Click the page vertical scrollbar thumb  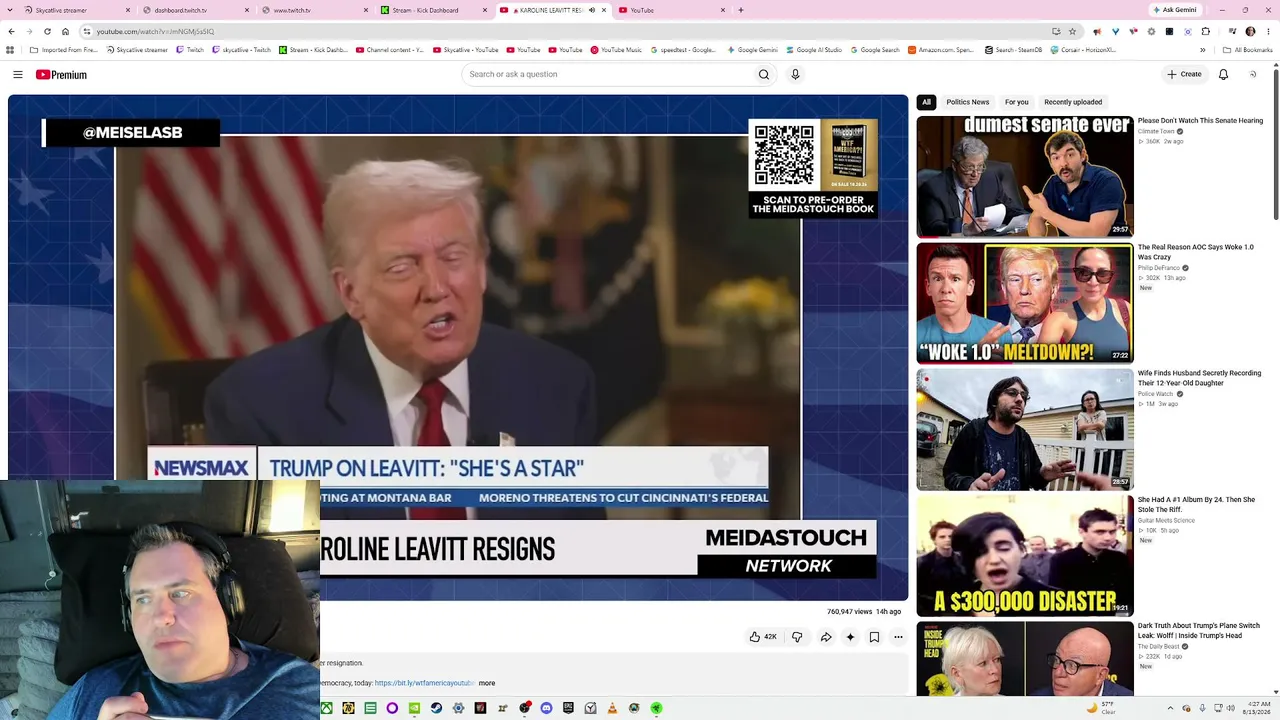[1276, 143]
